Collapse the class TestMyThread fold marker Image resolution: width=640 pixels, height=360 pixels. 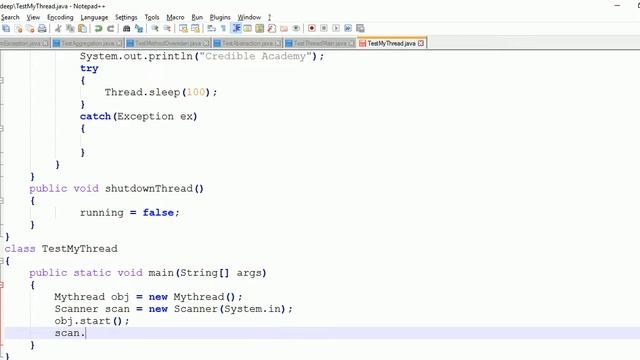(x=2, y=260)
